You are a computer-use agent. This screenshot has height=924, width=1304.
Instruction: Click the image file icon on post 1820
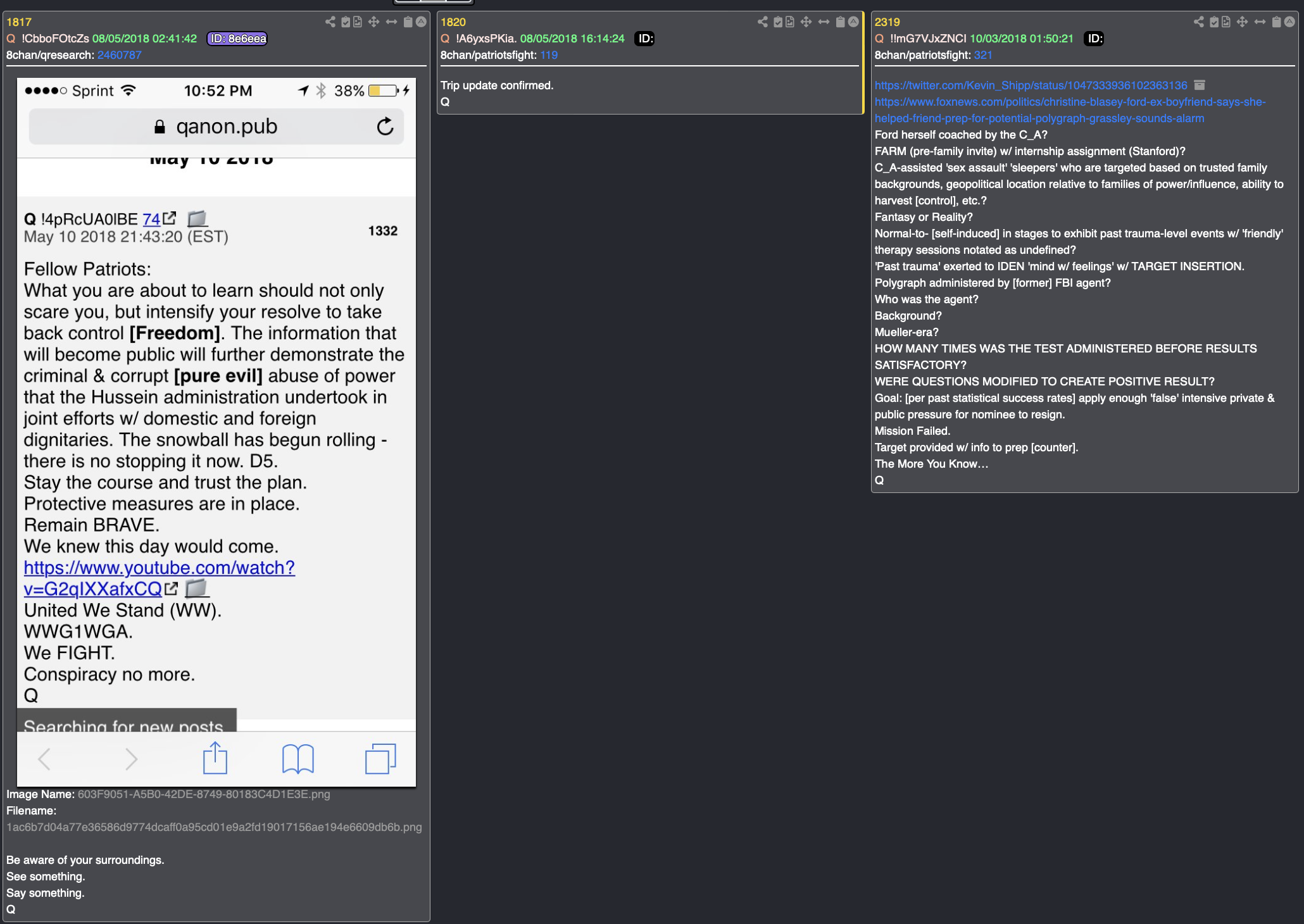(x=790, y=22)
